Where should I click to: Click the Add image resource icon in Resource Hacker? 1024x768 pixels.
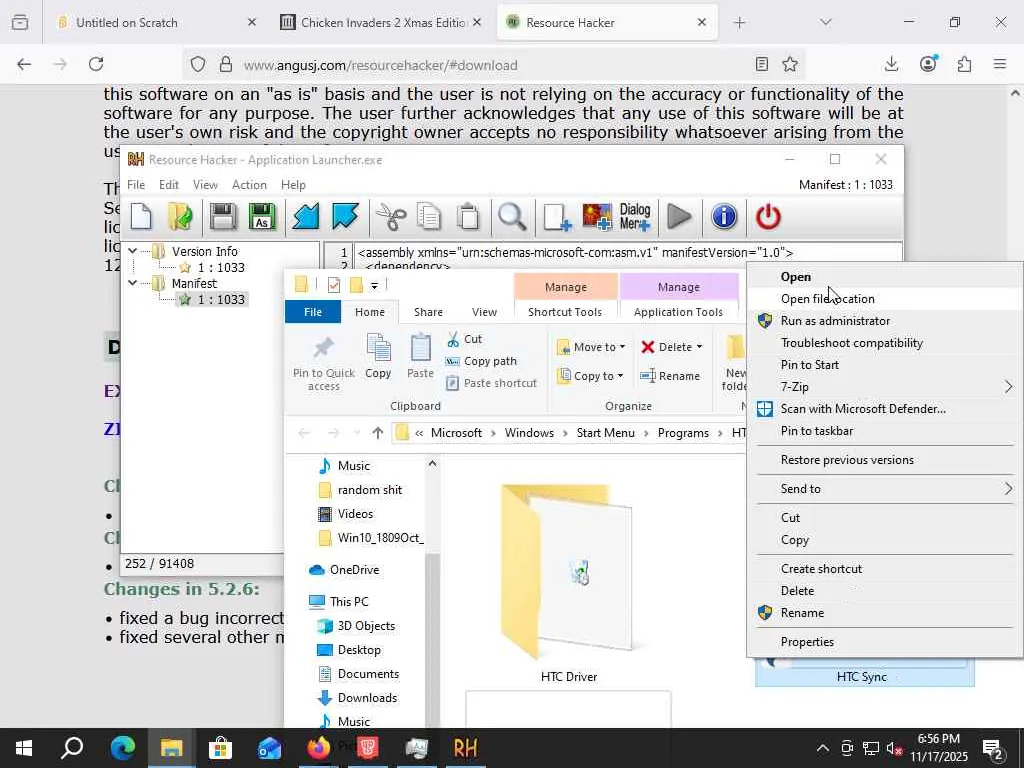coord(597,217)
